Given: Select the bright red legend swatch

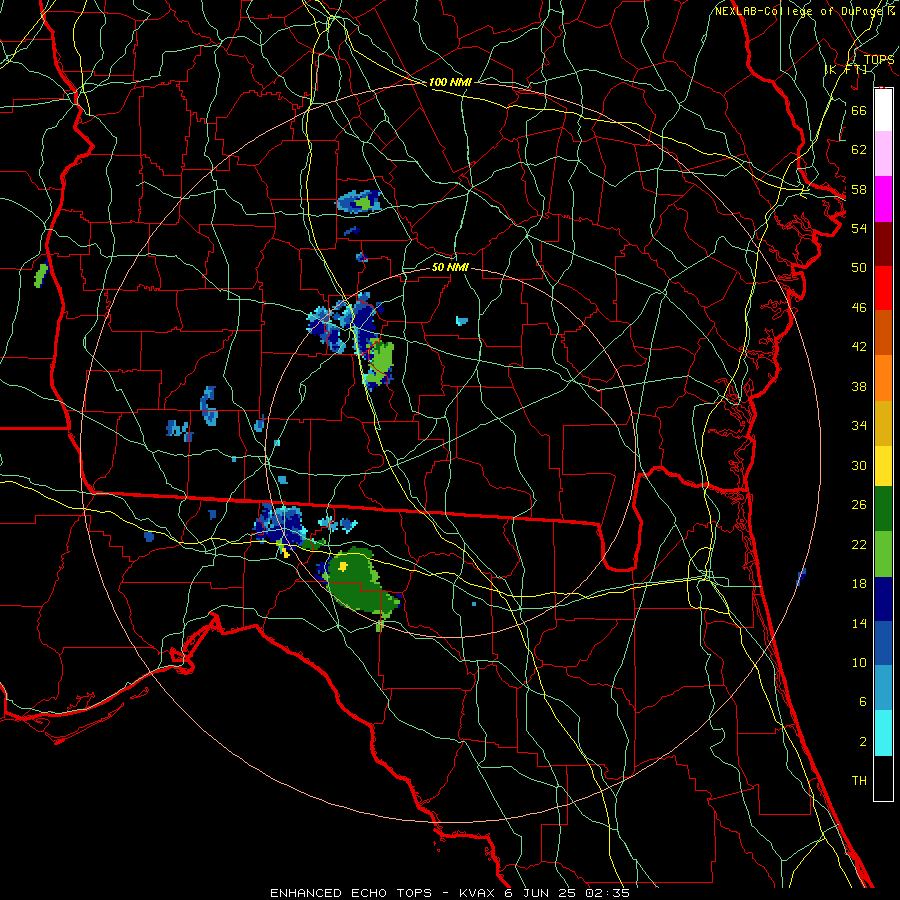Looking at the screenshot, I should [x=883, y=288].
